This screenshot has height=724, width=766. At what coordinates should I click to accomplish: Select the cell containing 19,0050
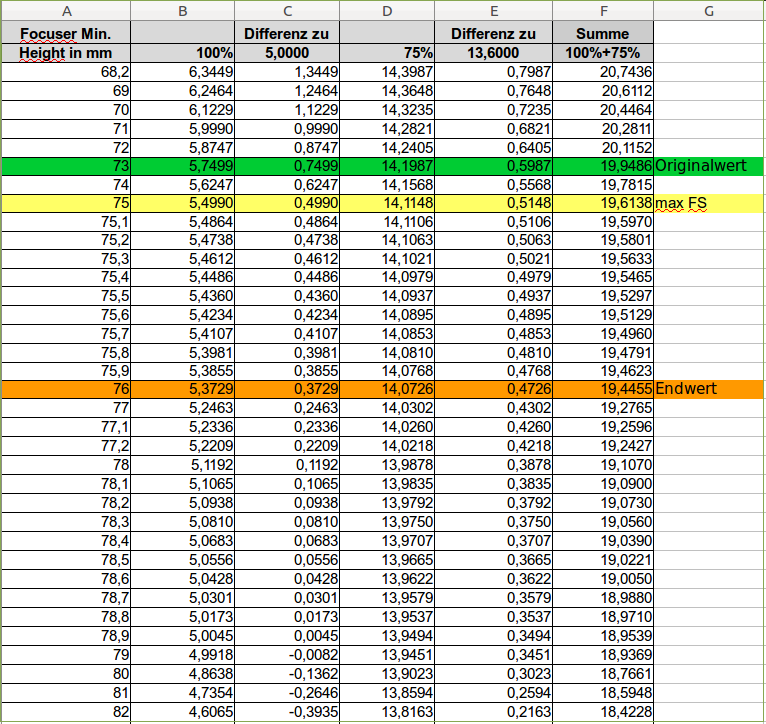[603, 579]
